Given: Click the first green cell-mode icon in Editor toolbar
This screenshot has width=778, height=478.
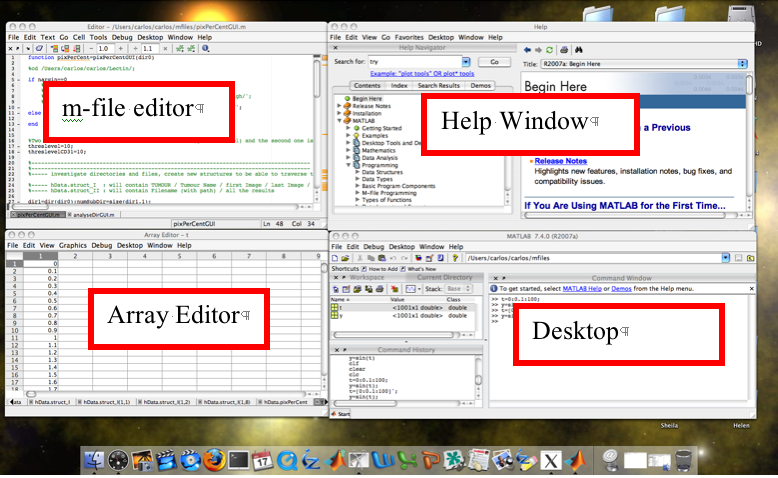Looking at the screenshot, I should [x=180, y=49].
